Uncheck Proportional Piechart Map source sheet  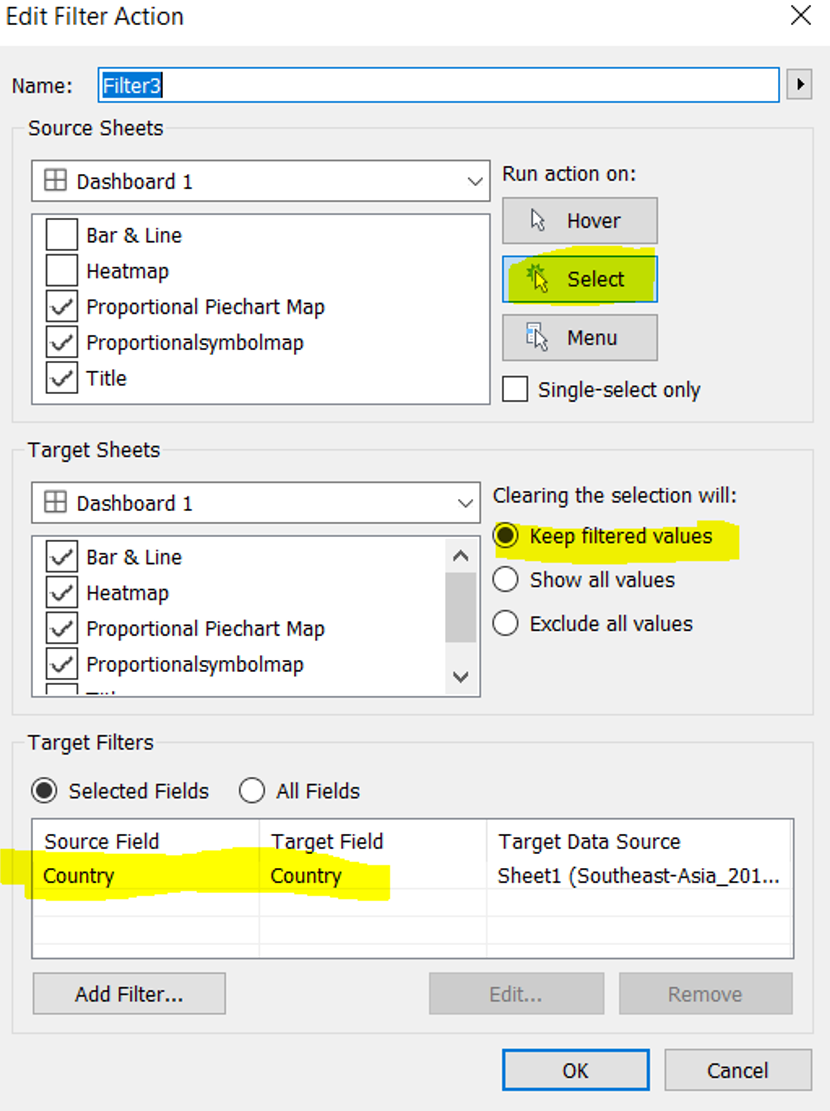click(61, 307)
